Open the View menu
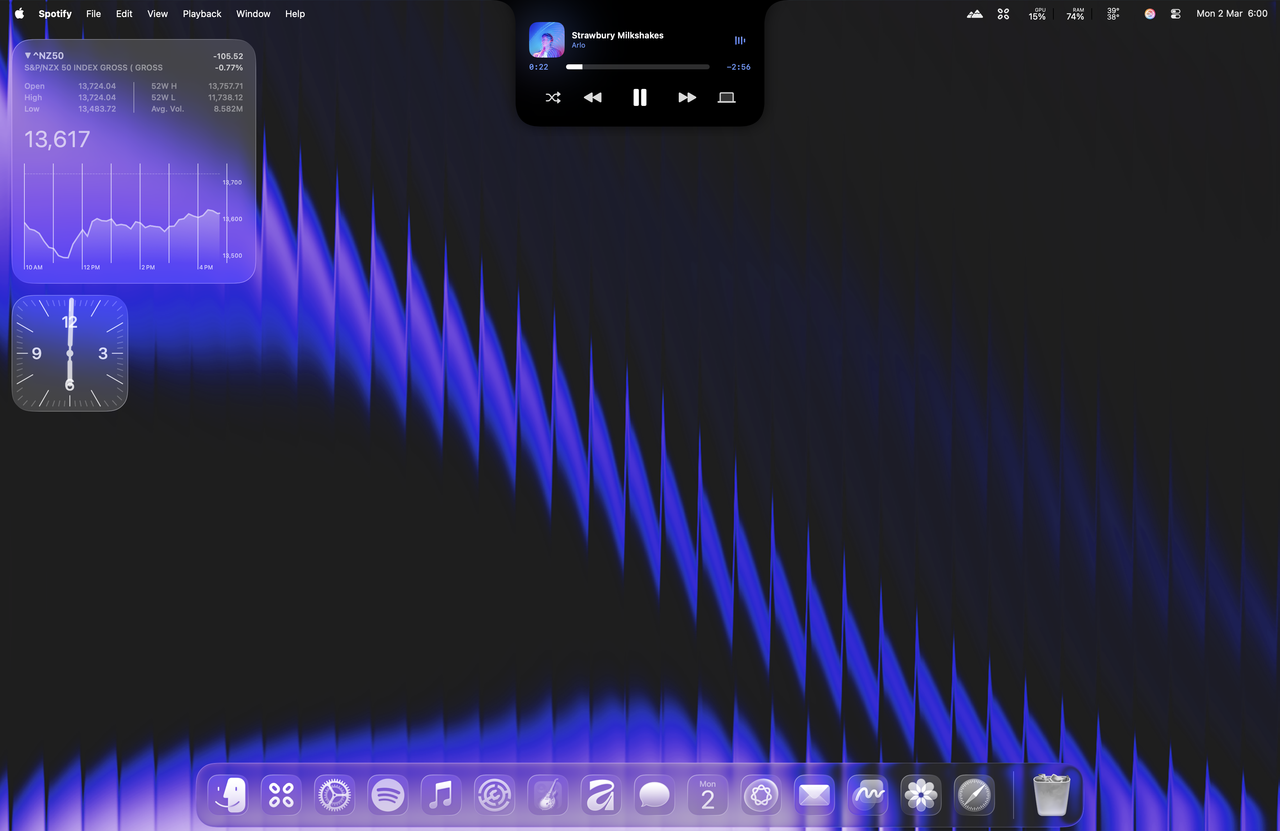1280x831 pixels. [x=157, y=14]
